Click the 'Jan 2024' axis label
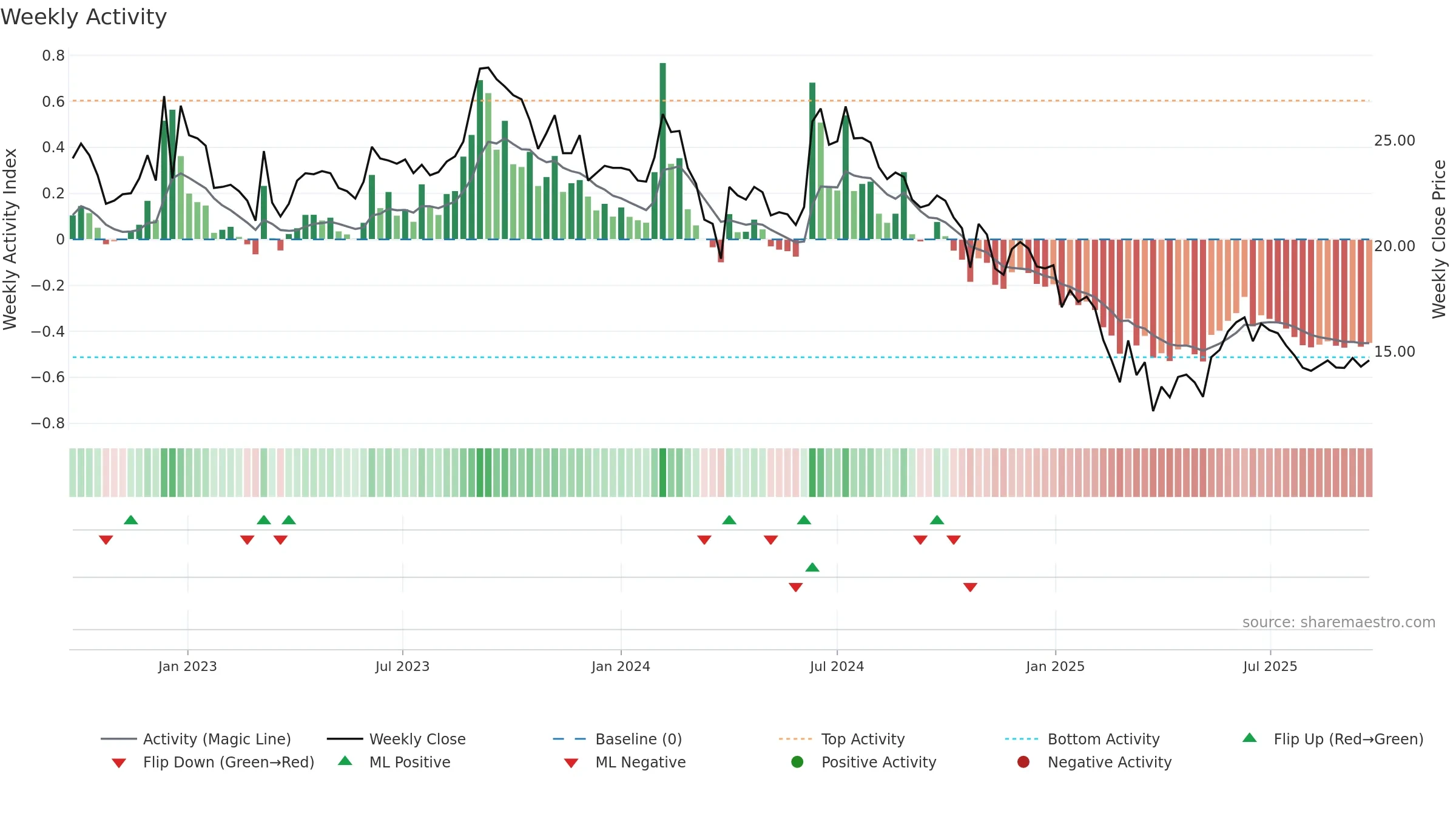1456x819 pixels. click(x=621, y=666)
